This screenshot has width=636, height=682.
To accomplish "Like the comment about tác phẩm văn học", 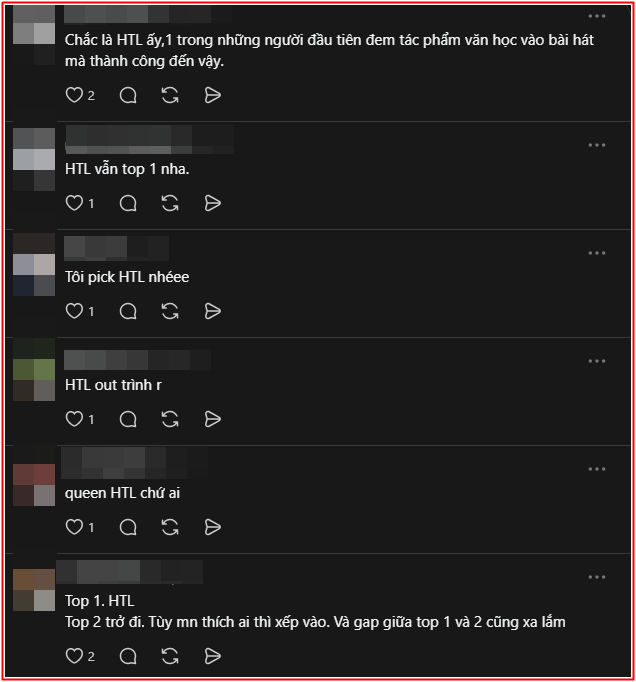I will coord(74,95).
